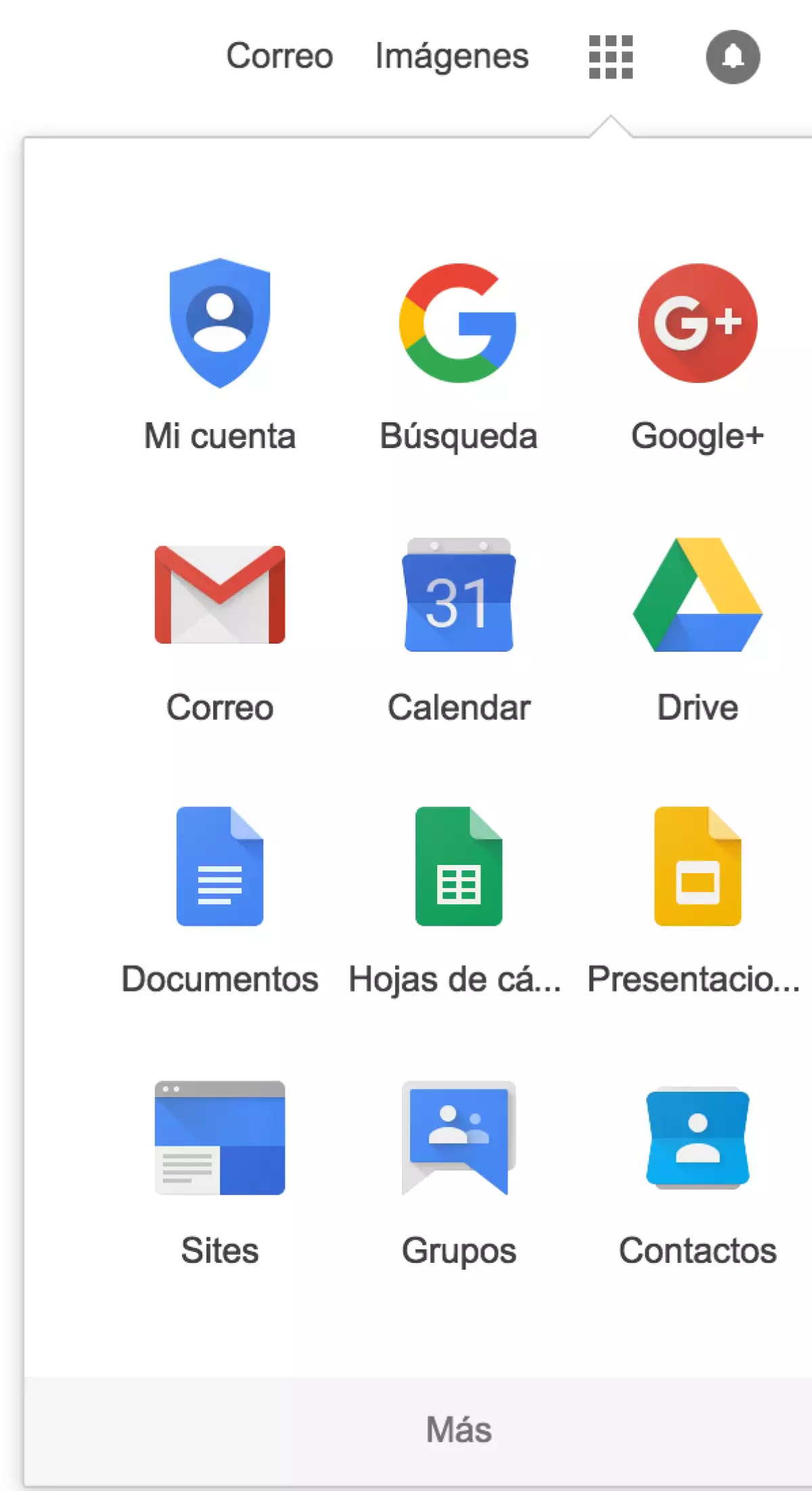Launch the Sites app icon
812x1491 pixels.
click(x=220, y=1138)
